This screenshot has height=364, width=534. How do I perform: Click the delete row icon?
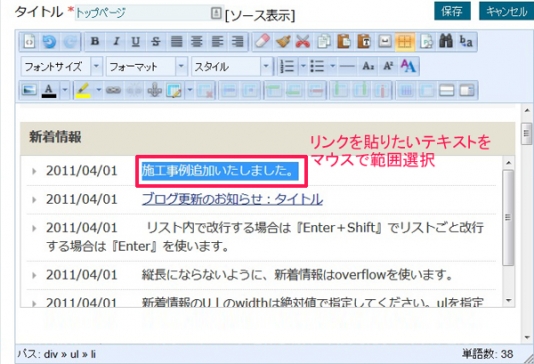pos(316,91)
